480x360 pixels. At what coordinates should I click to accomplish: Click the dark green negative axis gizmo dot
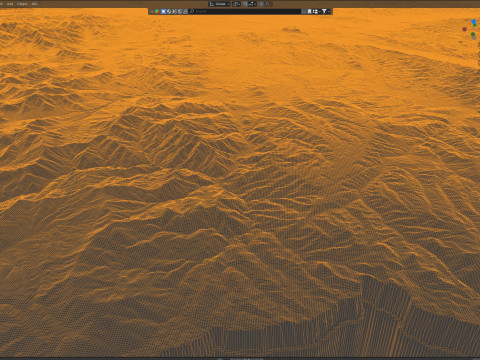pyautogui.click(x=473, y=34)
